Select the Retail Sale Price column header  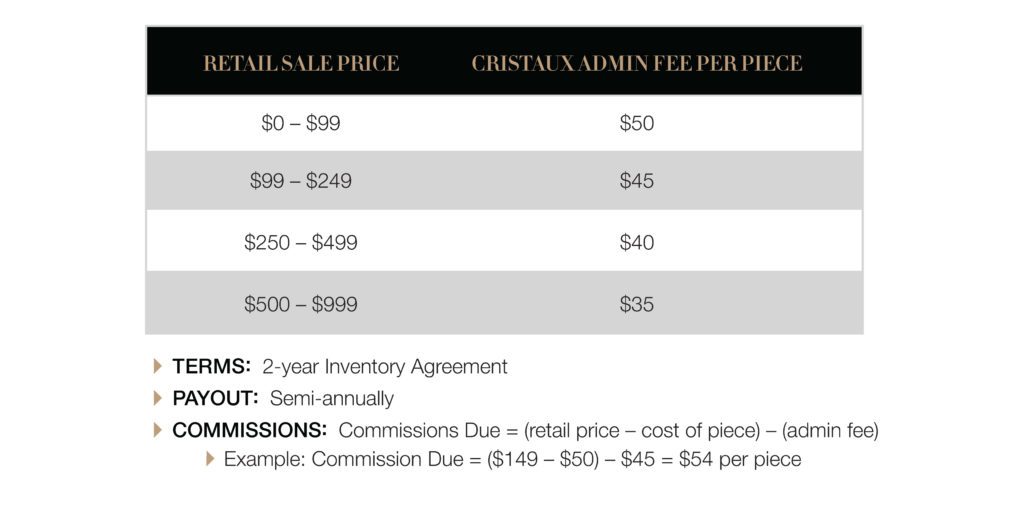(301, 63)
